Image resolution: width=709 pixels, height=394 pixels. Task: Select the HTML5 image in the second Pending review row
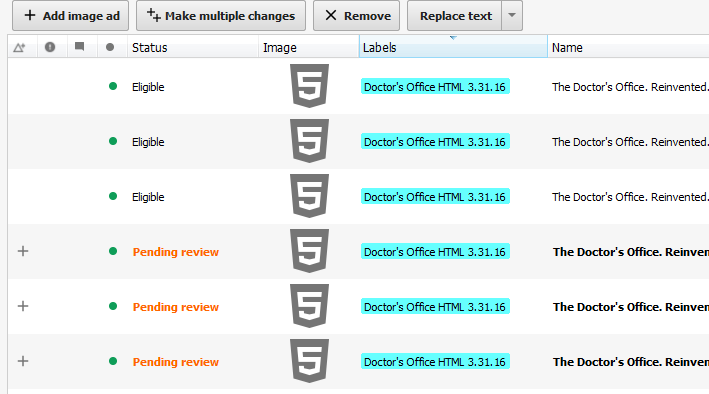[310, 306]
